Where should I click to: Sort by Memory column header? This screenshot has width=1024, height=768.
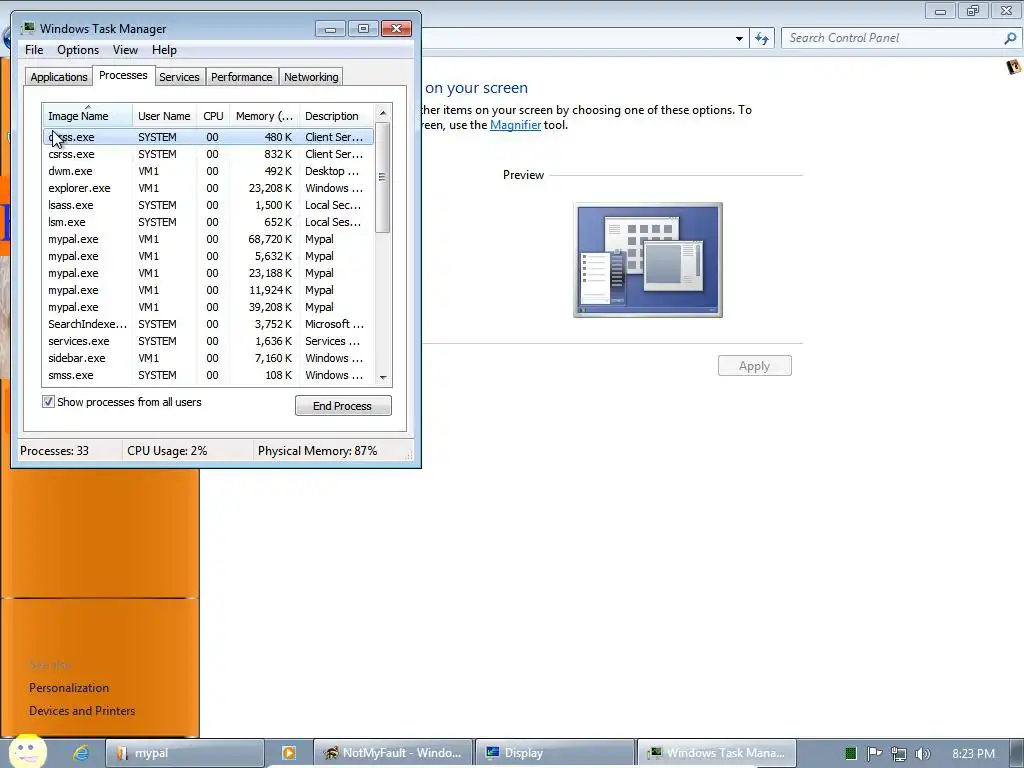(x=264, y=116)
